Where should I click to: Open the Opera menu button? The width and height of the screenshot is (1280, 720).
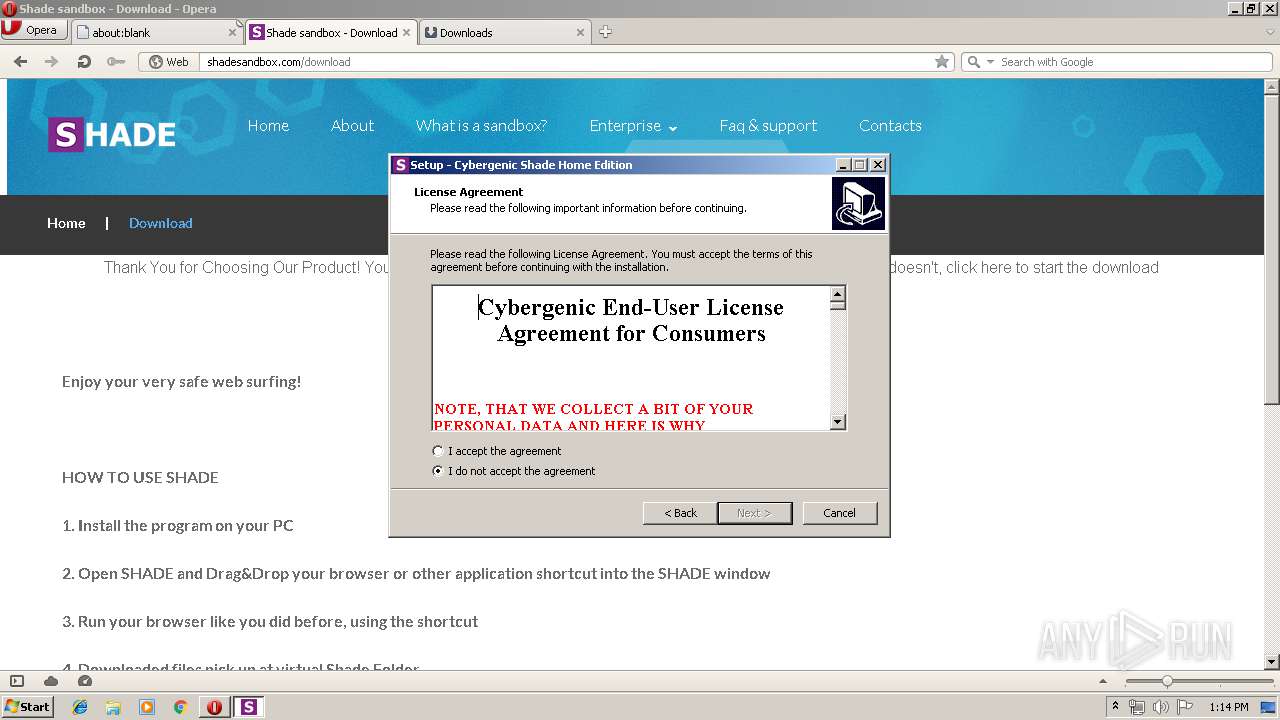point(34,30)
